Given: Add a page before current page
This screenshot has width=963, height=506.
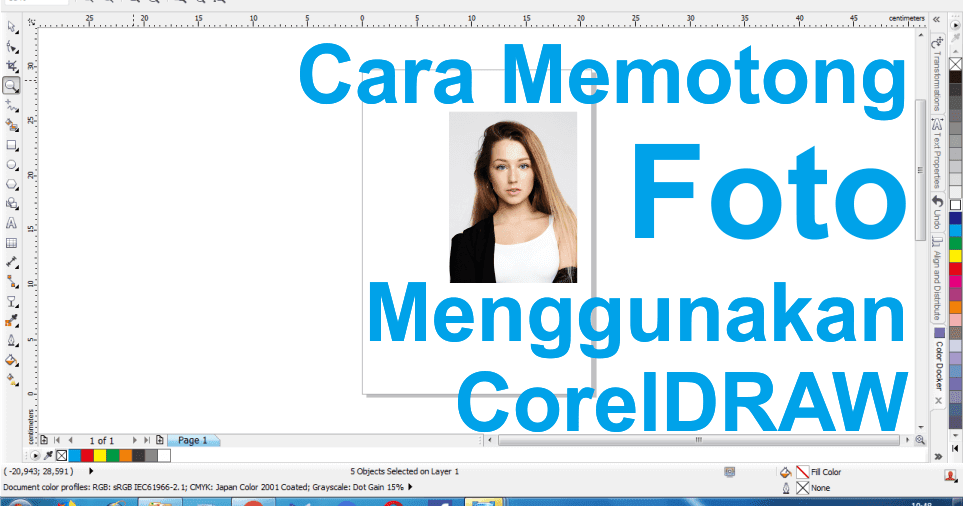Looking at the screenshot, I should [44, 440].
